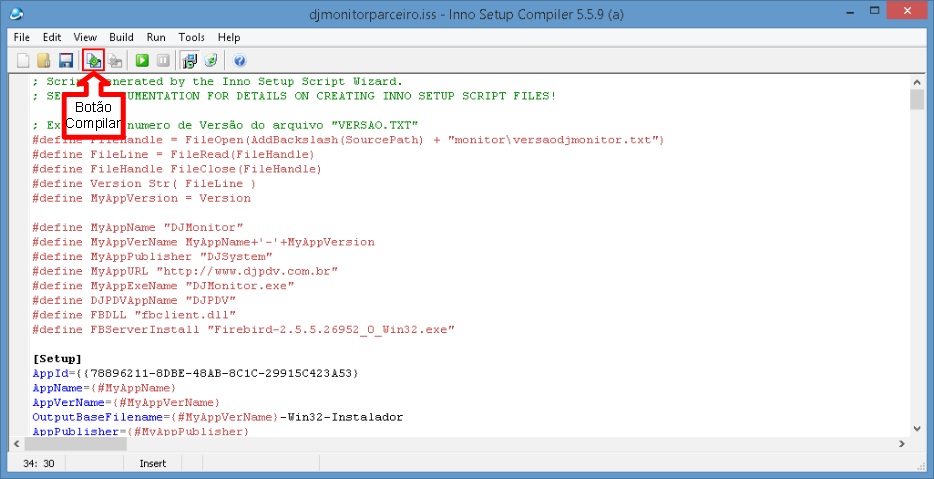Click the Stop Compile toolbar icon
Viewport: 934px width, 479px height.
click(x=116, y=61)
